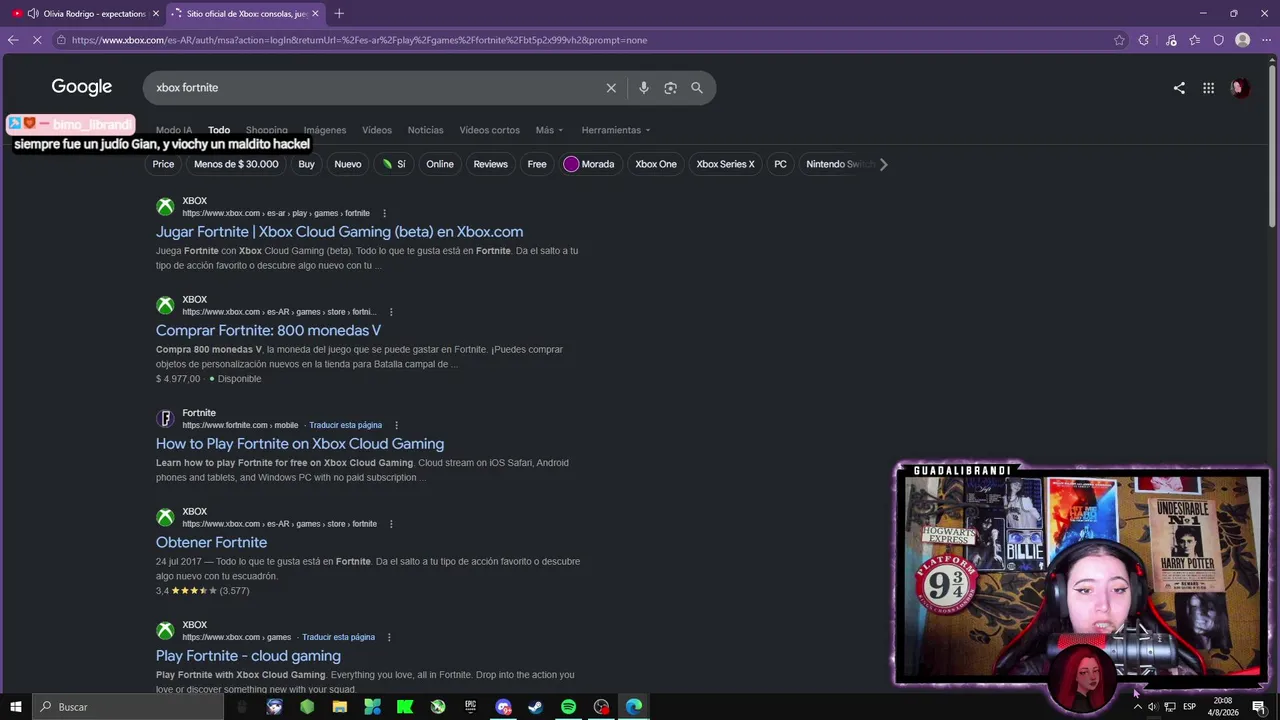Open the Google account profile picture
Image resolution: width=1280 pixels, height=720 pixels.
[x=1239, y=88]
